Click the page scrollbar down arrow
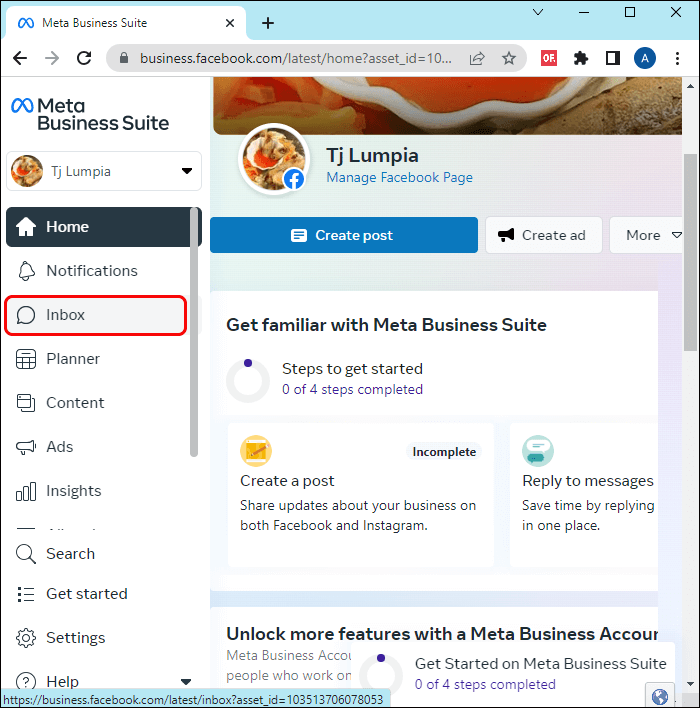 691,684
